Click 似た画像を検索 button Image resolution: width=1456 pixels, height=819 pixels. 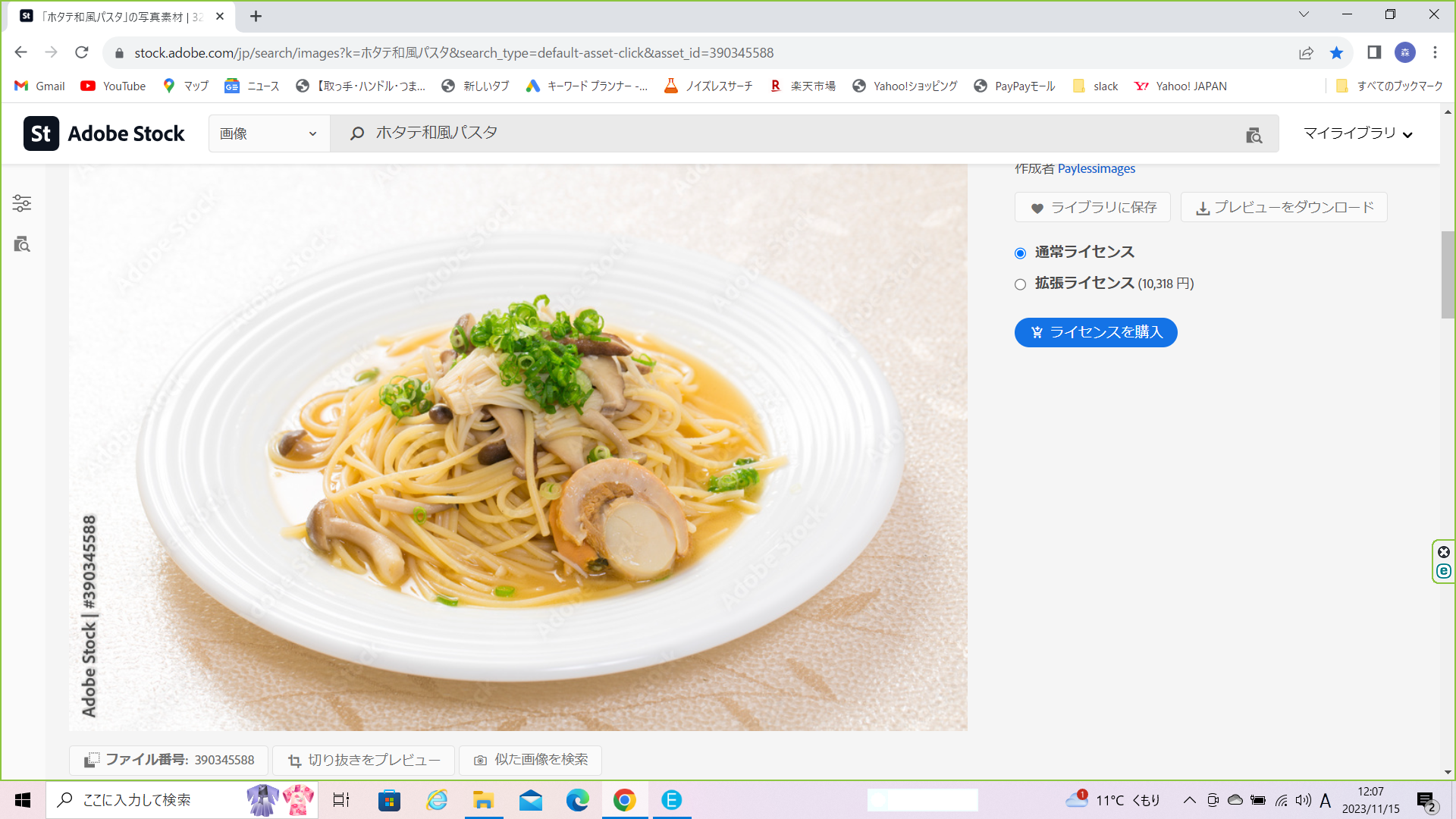(x=530, y=760)
